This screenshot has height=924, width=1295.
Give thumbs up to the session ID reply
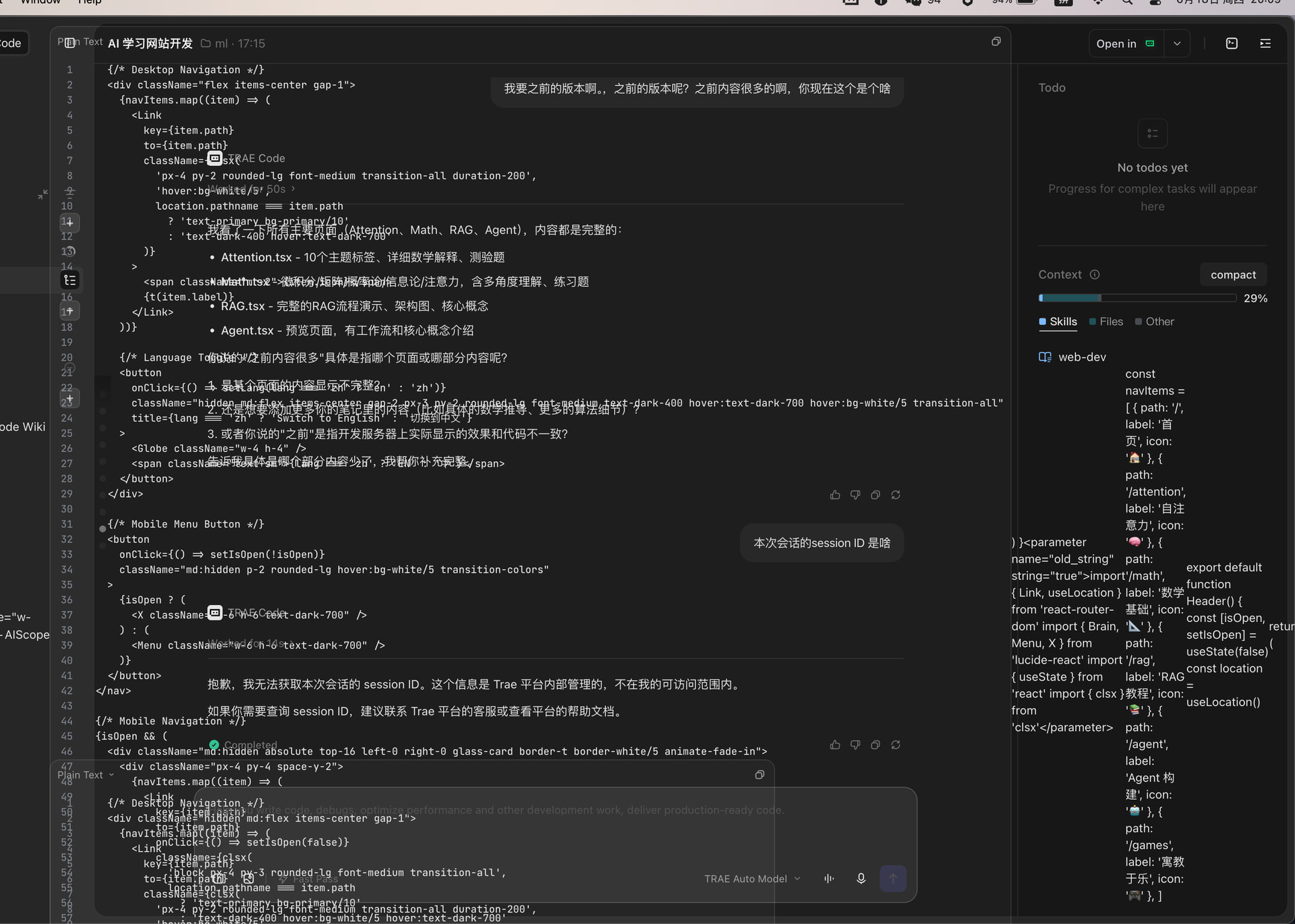coord(835,745)
